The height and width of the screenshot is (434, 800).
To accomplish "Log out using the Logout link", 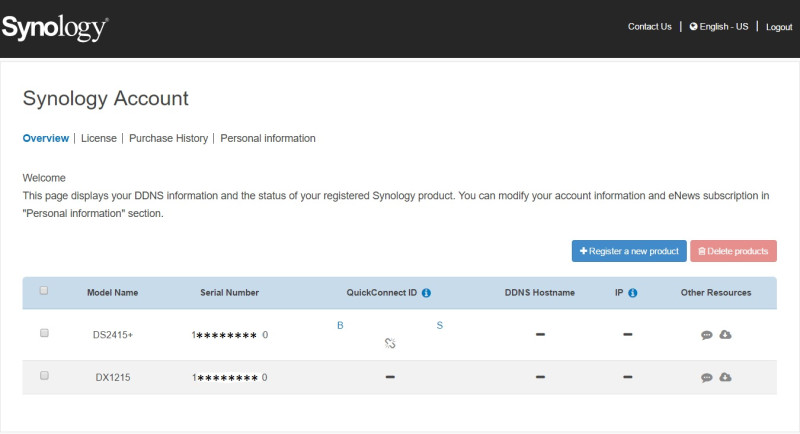I will tap(779, 27).
